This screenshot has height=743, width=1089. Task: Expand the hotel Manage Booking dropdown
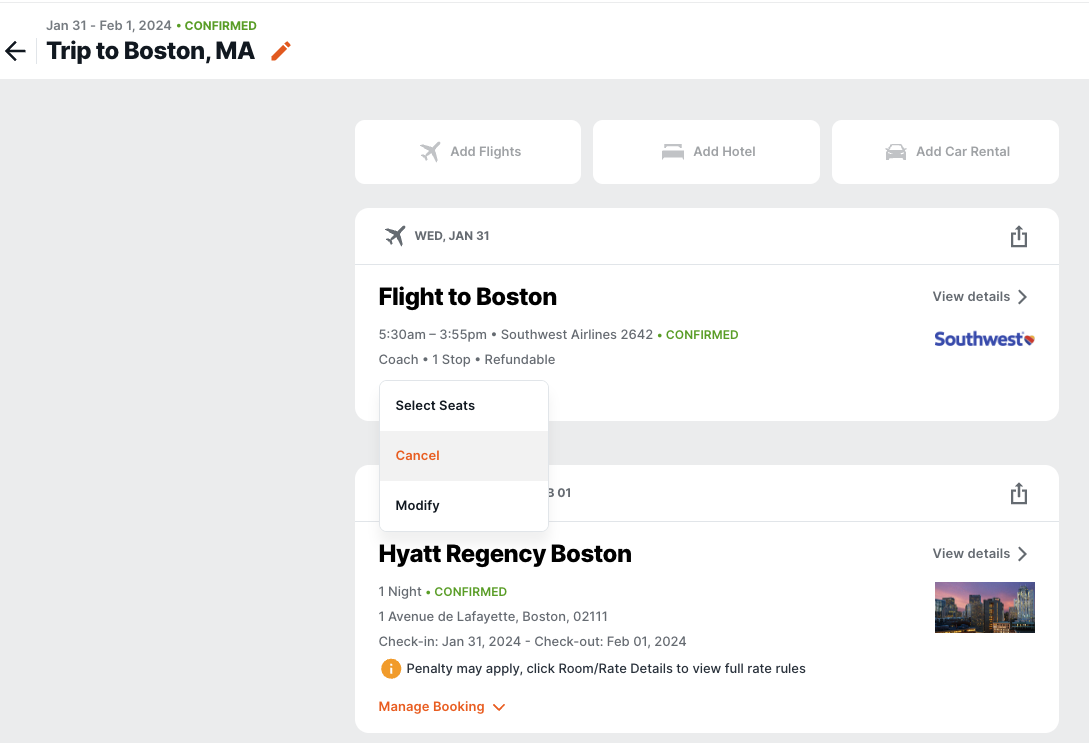pyautogui.click(x=442, y=706)
